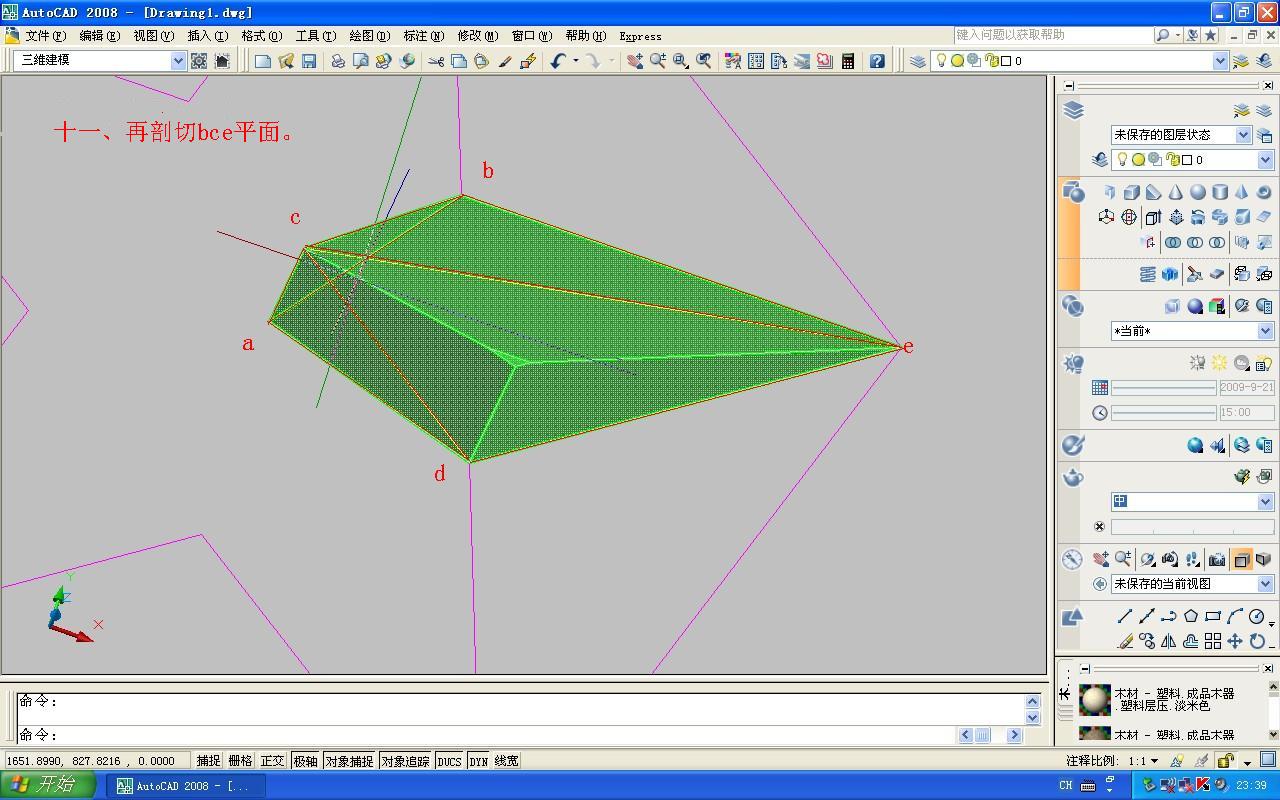Open the Express menu
This screenshot has width=1280, height=800.
click(640, 36)
